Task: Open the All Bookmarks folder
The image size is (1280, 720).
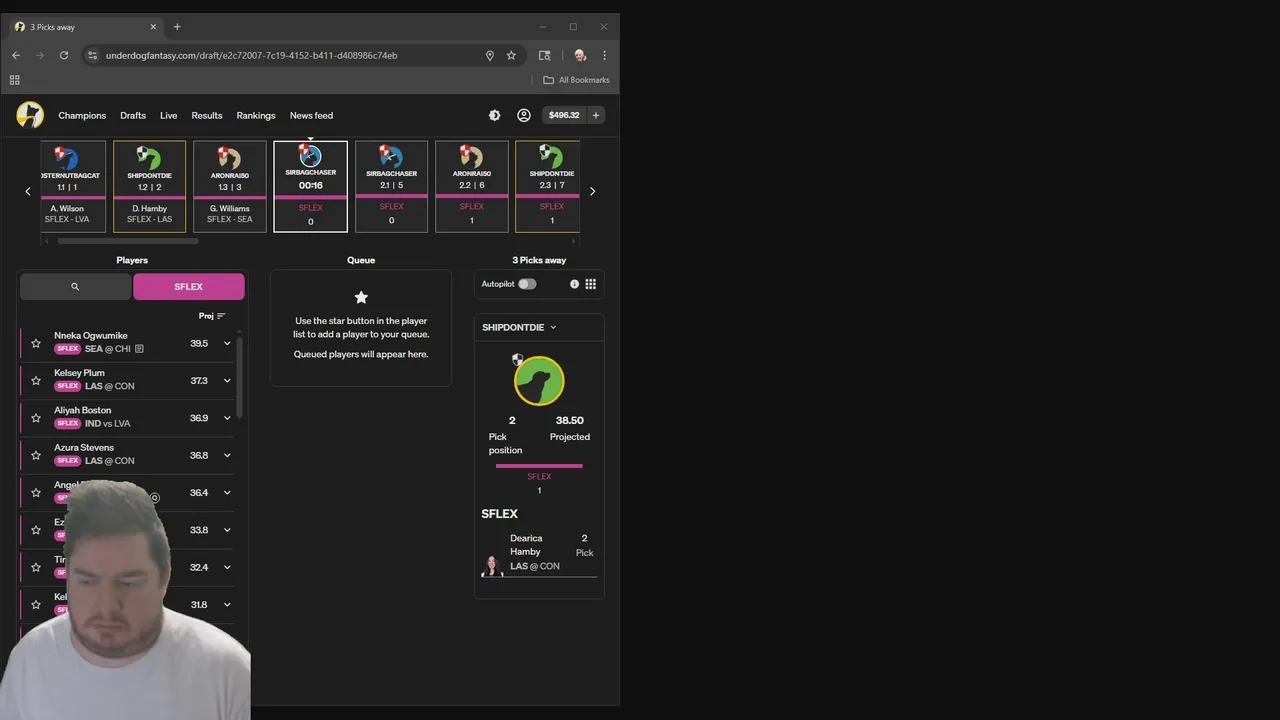Action: pos(576,80)
